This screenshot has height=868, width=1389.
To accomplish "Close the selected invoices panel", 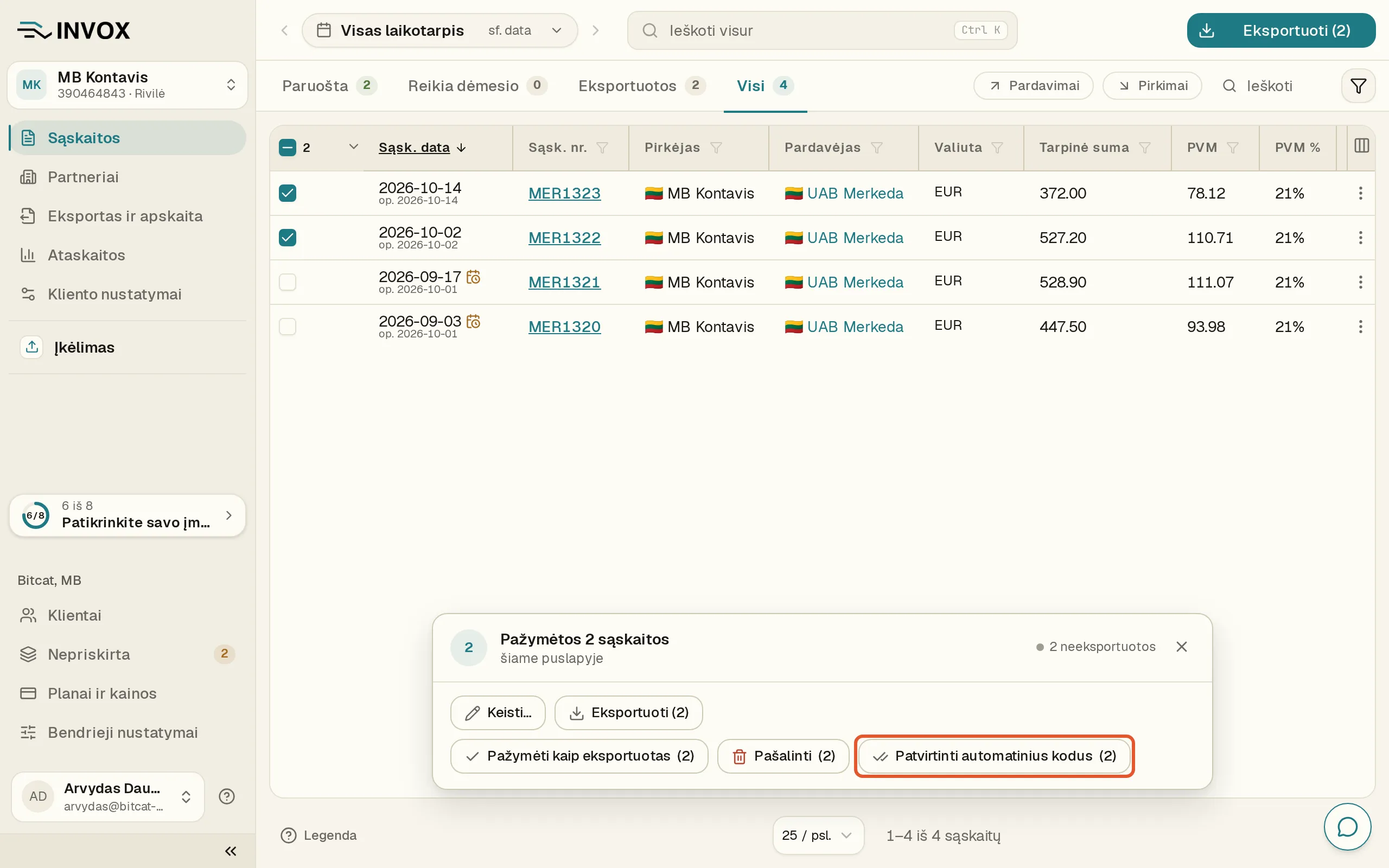I will [x=1181, y=647].
